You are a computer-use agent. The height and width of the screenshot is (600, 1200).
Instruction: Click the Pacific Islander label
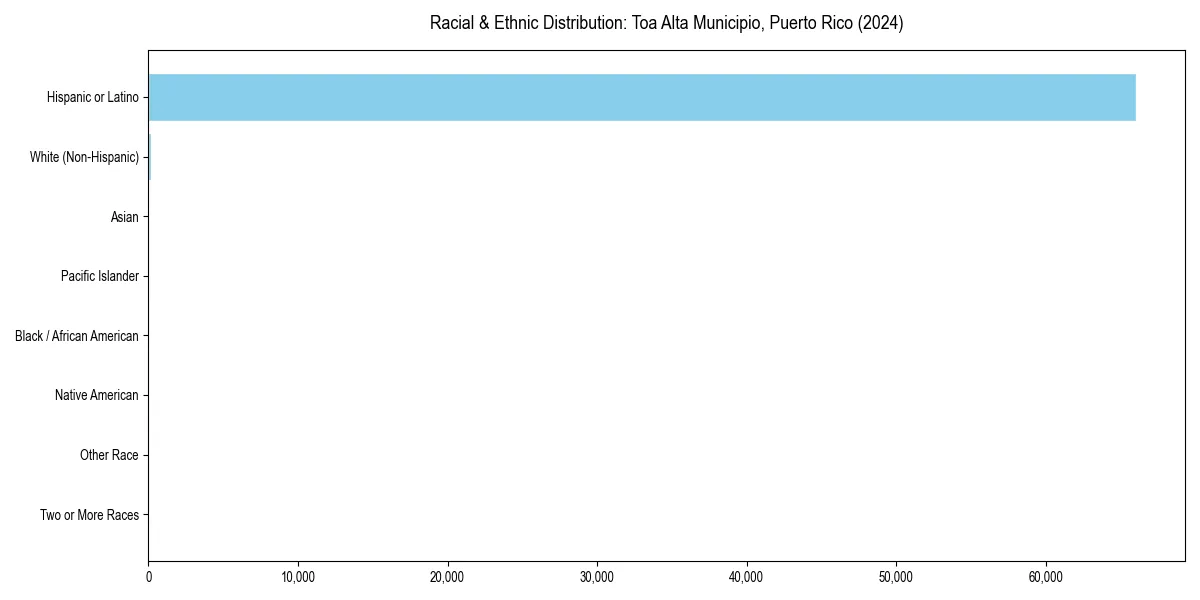(x=100, y=276)
